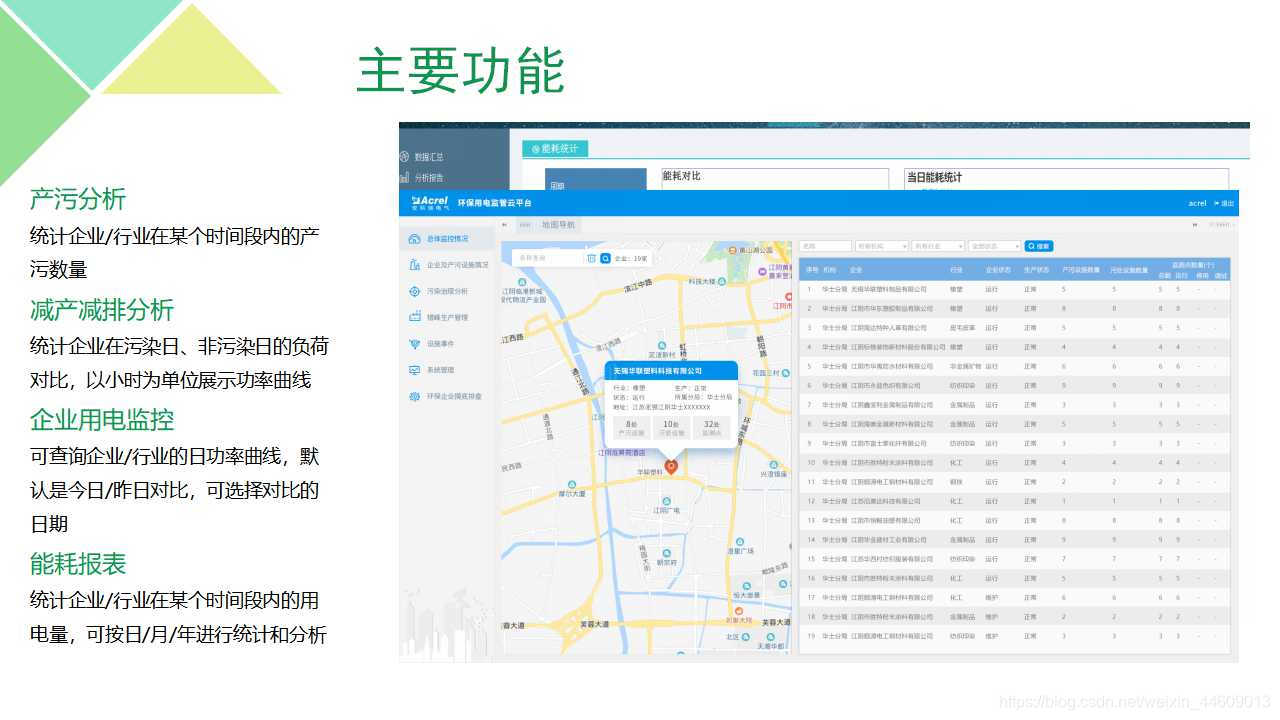
Task: Click the 退出 logout link
Action: point(1224,203)
